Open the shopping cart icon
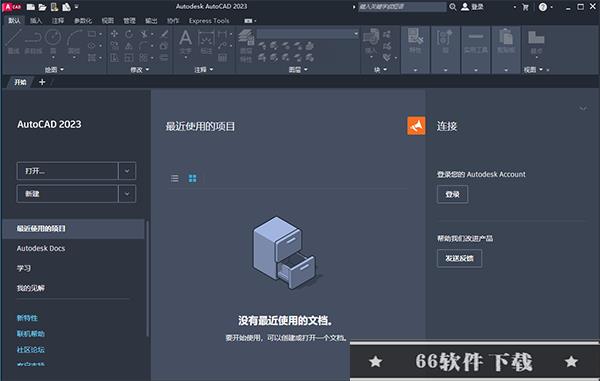This screenshot has height=381, width=600. [525, 7]
